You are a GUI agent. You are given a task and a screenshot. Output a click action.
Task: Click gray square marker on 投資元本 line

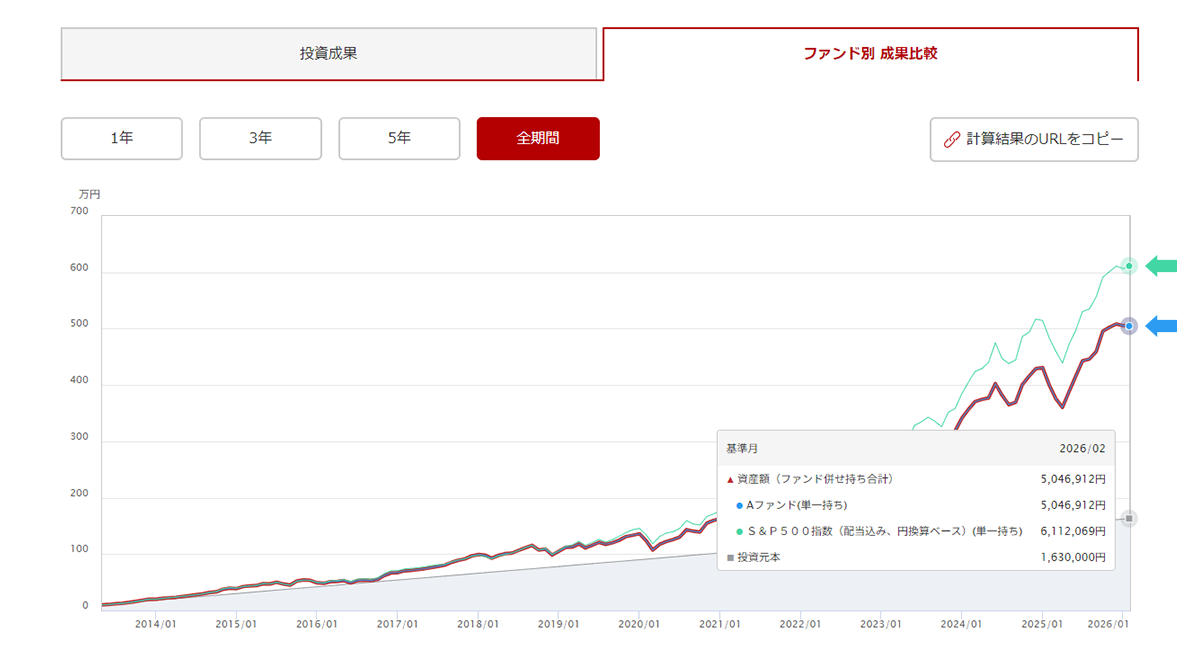(1129, 518)
